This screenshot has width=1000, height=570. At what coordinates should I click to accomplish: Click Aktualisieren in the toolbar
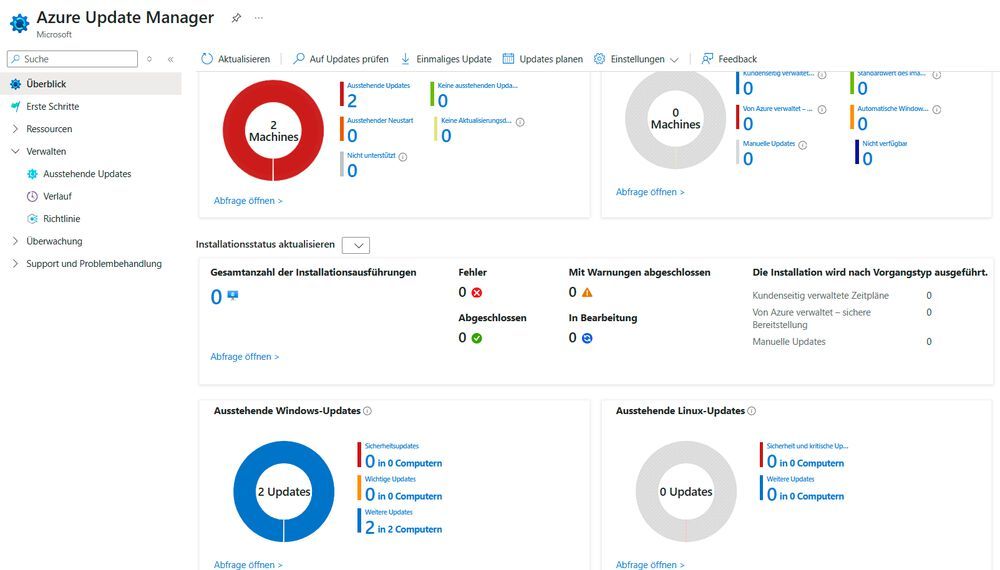point(235,59)
